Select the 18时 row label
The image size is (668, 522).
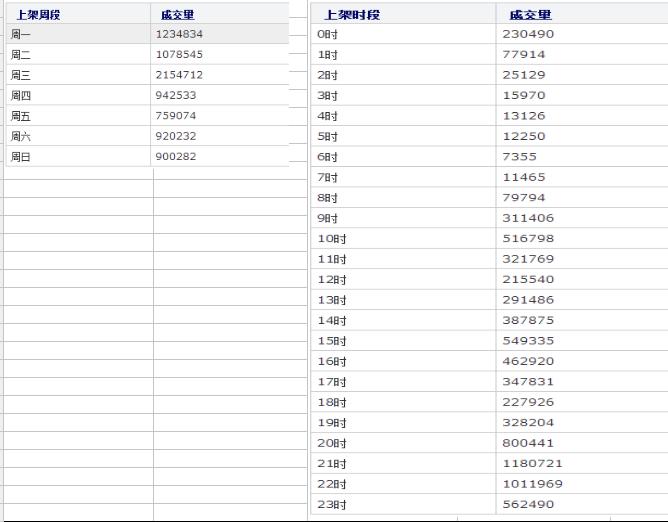coord(331,402)
